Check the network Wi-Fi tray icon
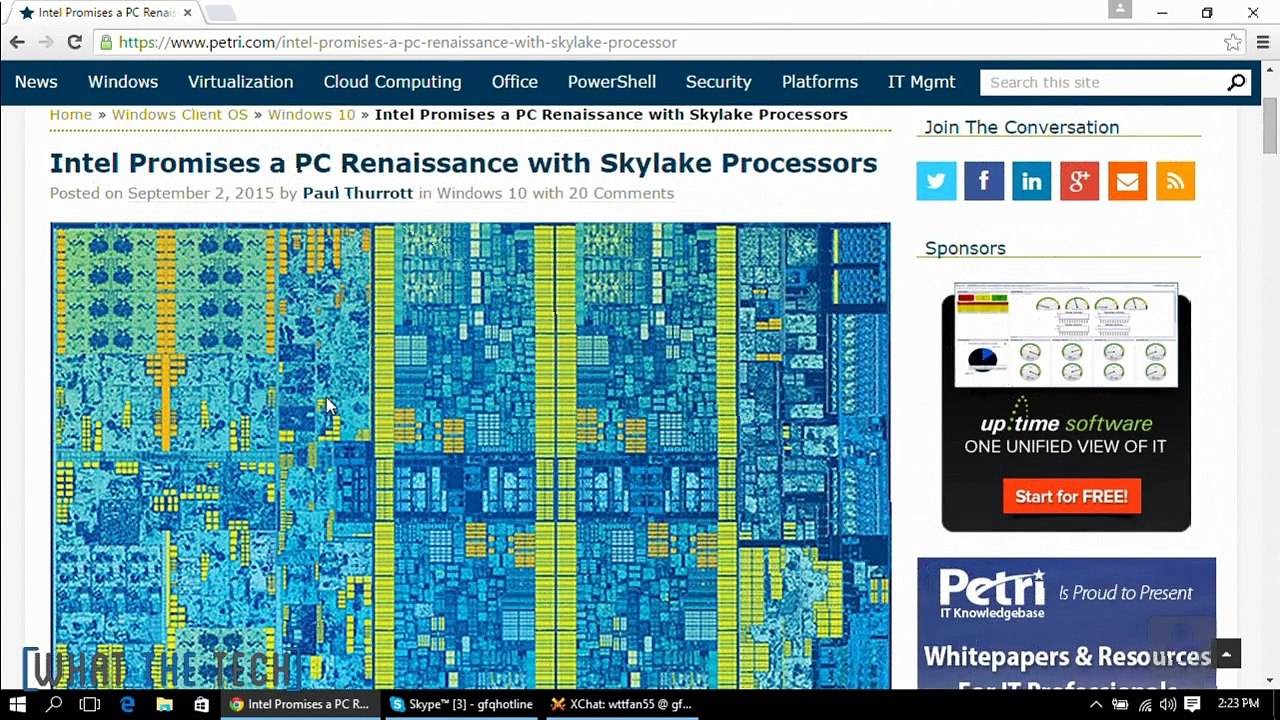This screenshot has height=720, width=1280. (x=1145, y=704)
